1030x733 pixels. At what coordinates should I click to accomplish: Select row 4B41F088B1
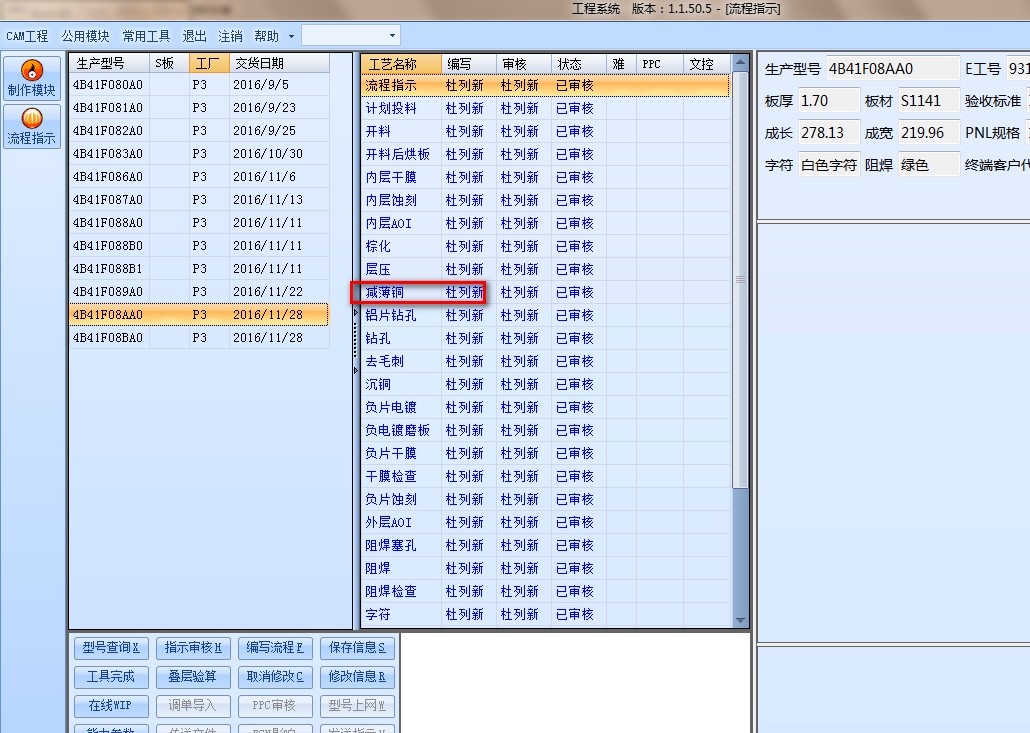[199, 269]
